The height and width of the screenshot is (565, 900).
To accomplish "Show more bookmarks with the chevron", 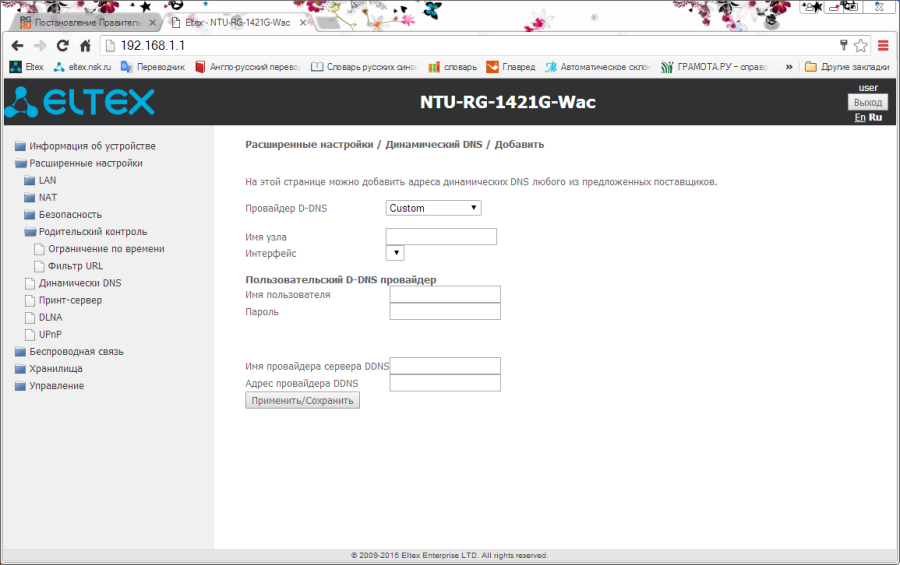I will point(789,67).
